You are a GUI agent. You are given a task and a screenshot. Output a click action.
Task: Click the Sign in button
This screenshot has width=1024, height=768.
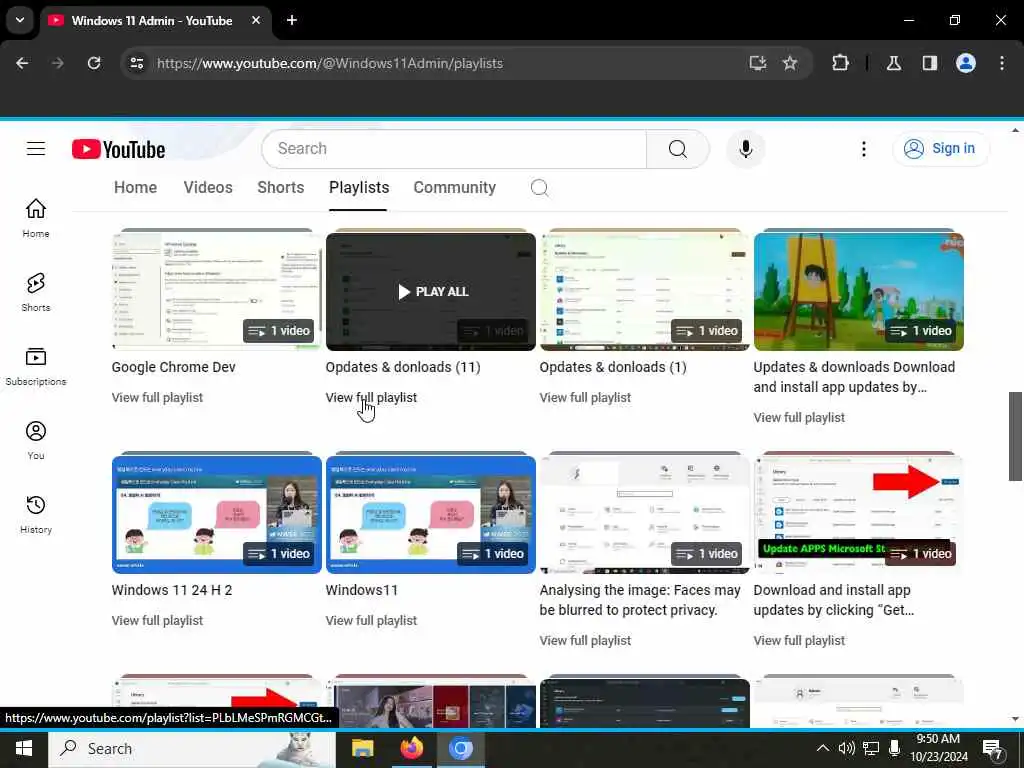tap(940, 149)
